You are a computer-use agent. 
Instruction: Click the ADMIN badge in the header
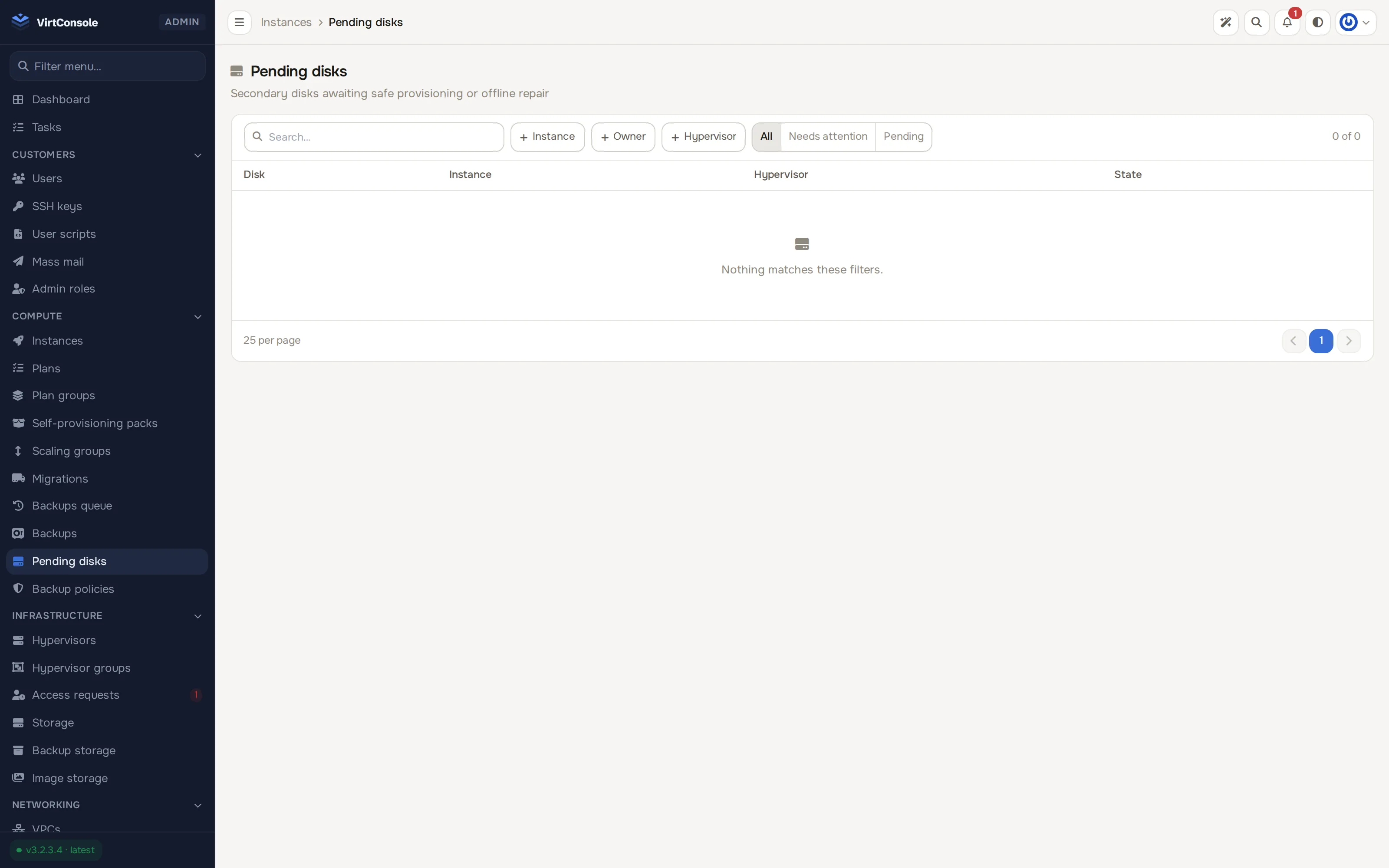[x=181, y=22]
